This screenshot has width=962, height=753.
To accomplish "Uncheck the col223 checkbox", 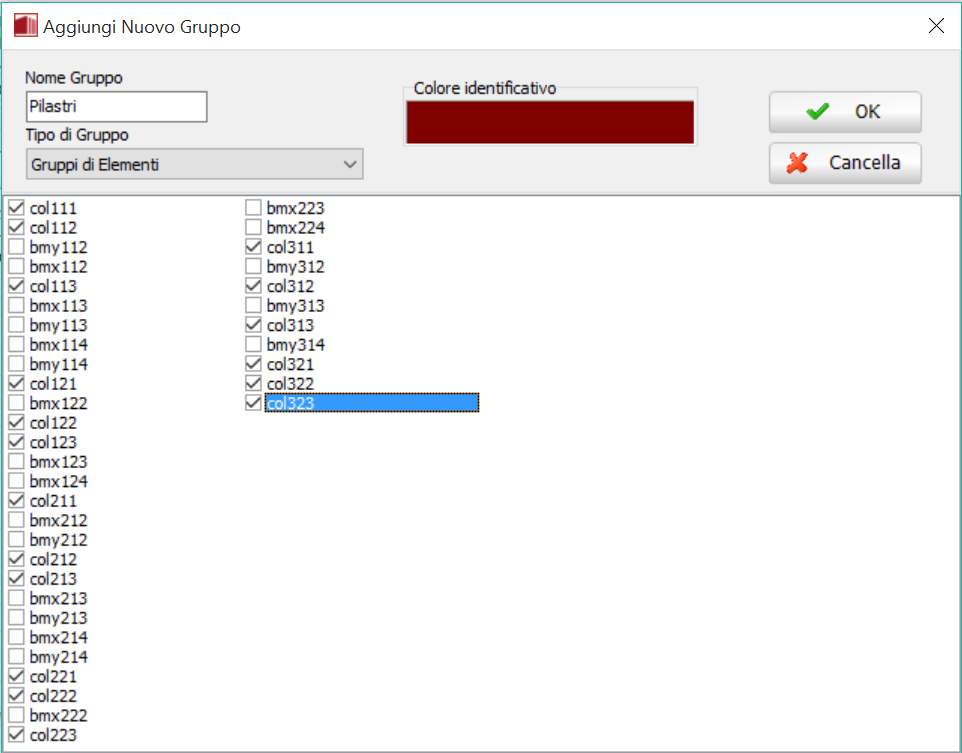I will tap(17, 736).
